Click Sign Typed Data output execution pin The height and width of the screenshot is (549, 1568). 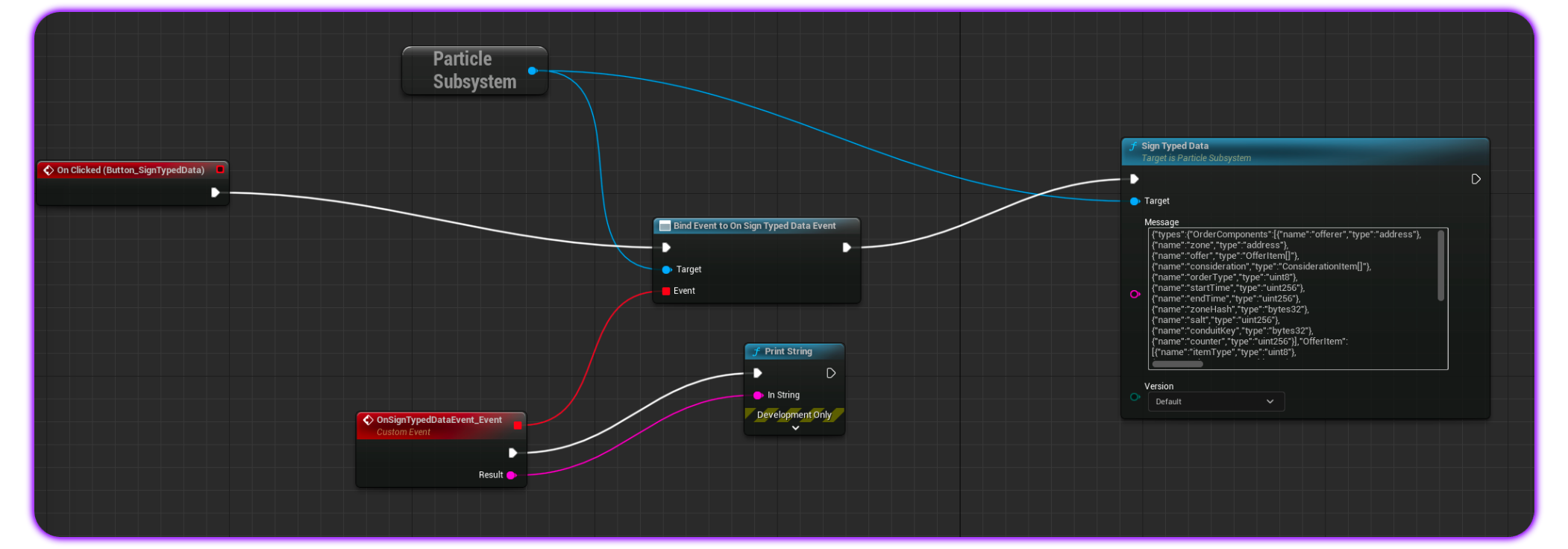[x=1476, y=179]
